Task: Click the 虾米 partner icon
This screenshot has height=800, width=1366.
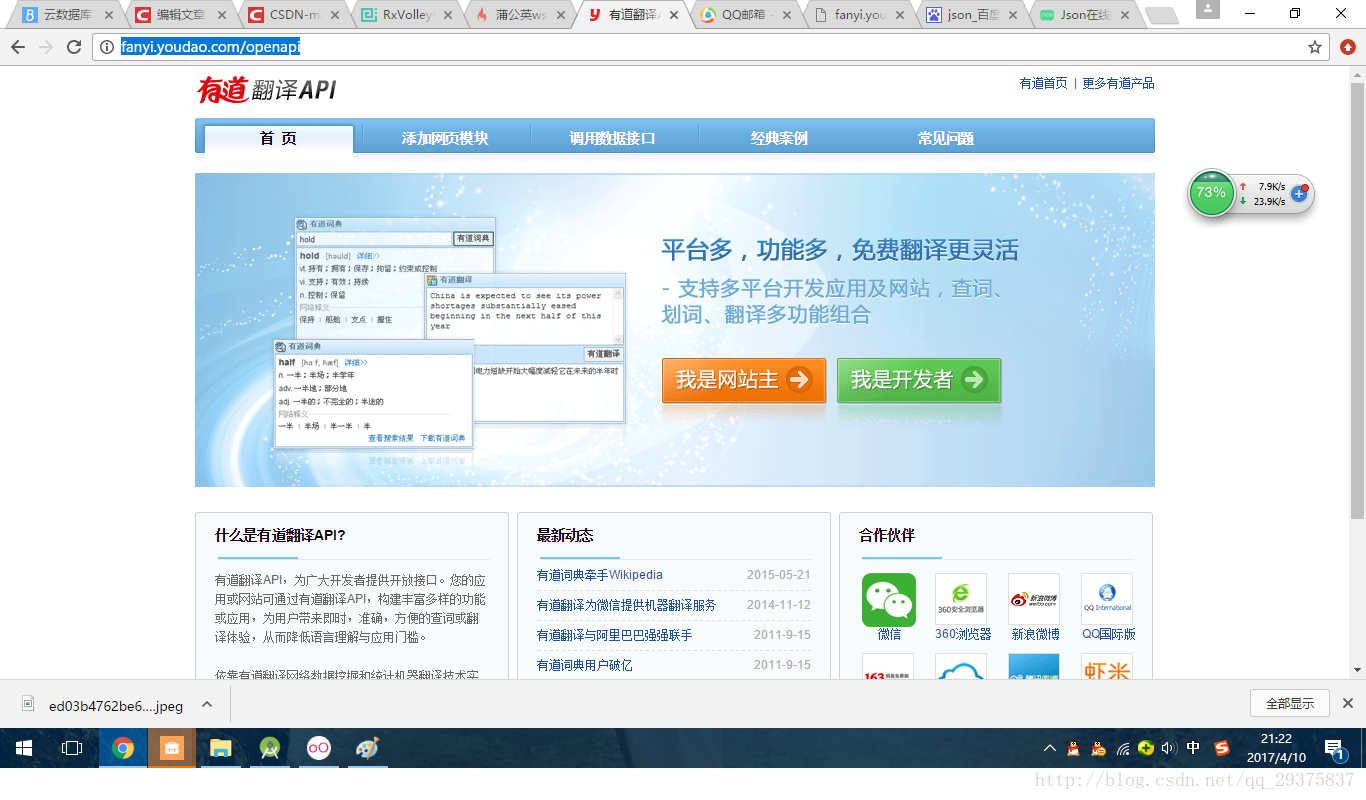Action: coord(1107,668)
